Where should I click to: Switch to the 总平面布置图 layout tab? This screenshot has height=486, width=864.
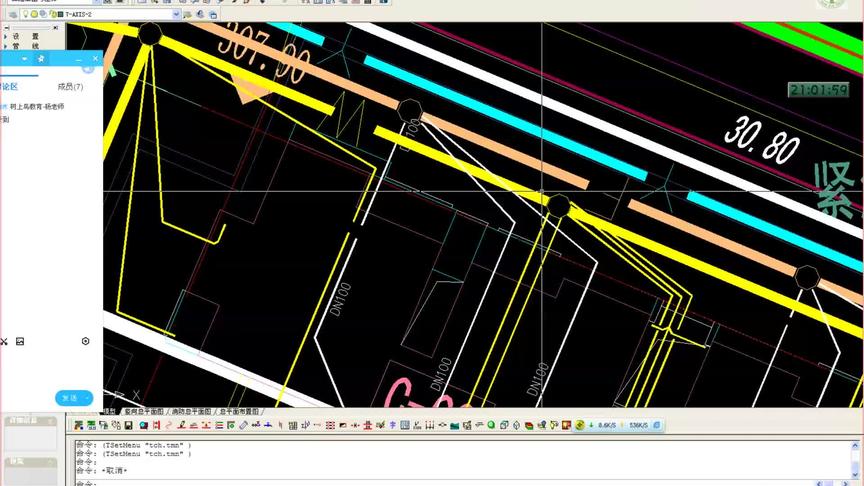239,412
